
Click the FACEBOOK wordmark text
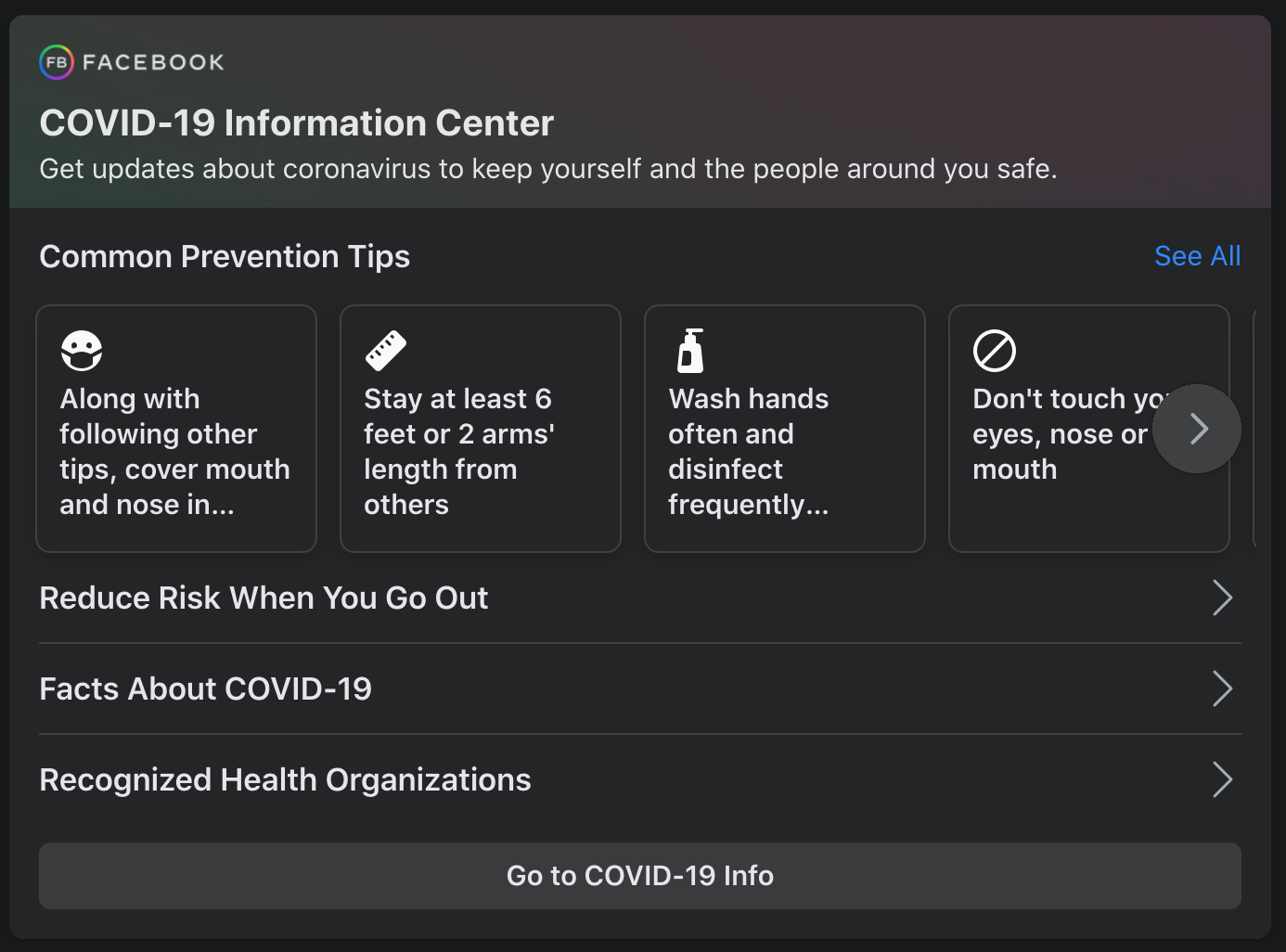coord(151,62)
